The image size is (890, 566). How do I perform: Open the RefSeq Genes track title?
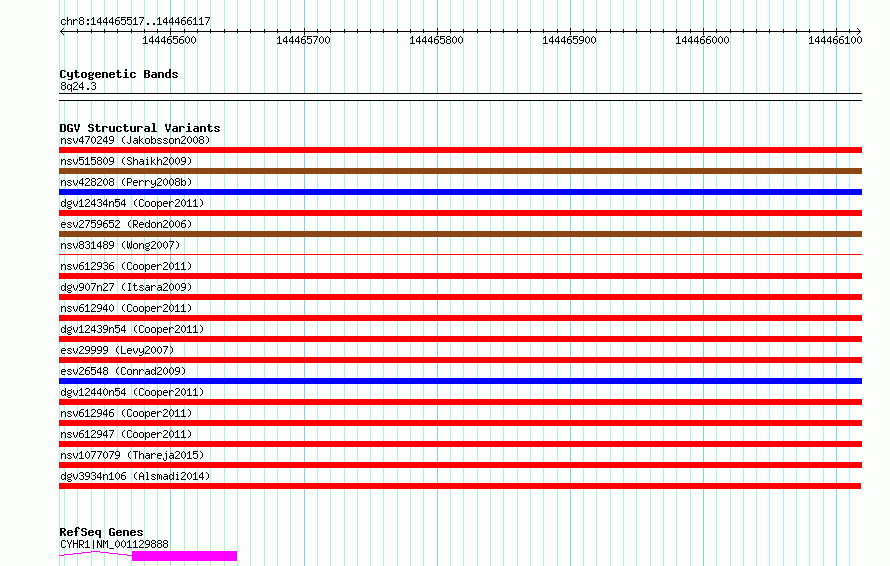(101, 532)
